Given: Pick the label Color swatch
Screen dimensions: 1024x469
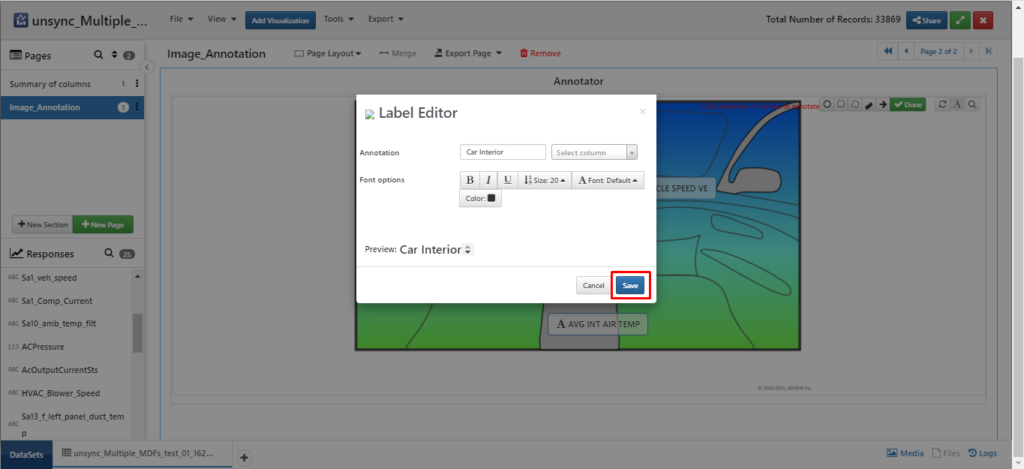Looking at the screenshot, I should coord(480,198).
